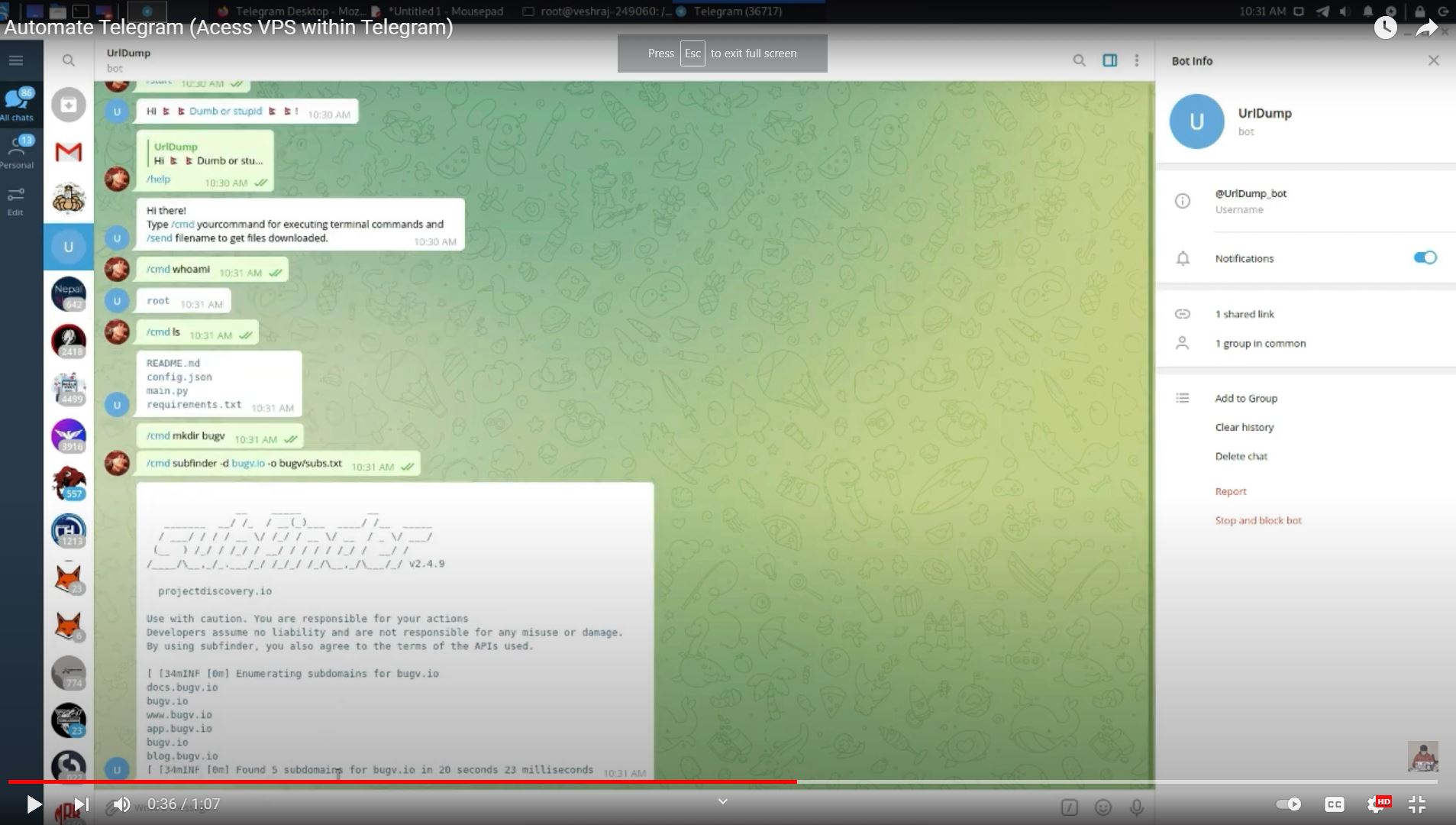Close the Bot Info panel
Viewport: 1456px width, 825px height.
[1433, 60]
